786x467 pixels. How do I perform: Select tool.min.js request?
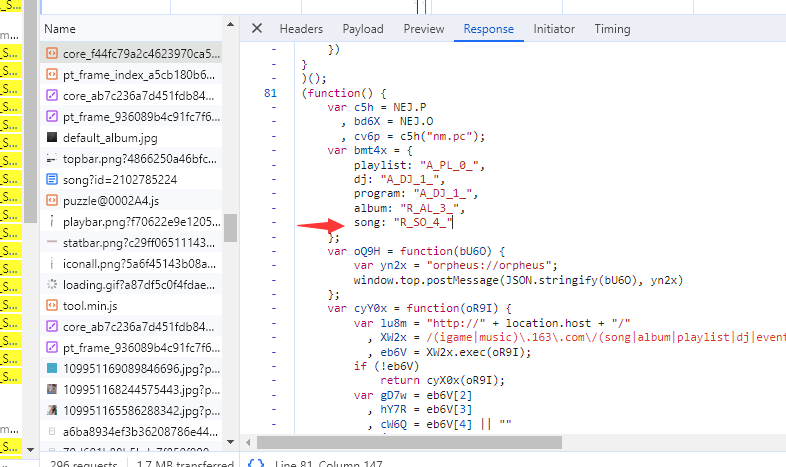[131, 306]
